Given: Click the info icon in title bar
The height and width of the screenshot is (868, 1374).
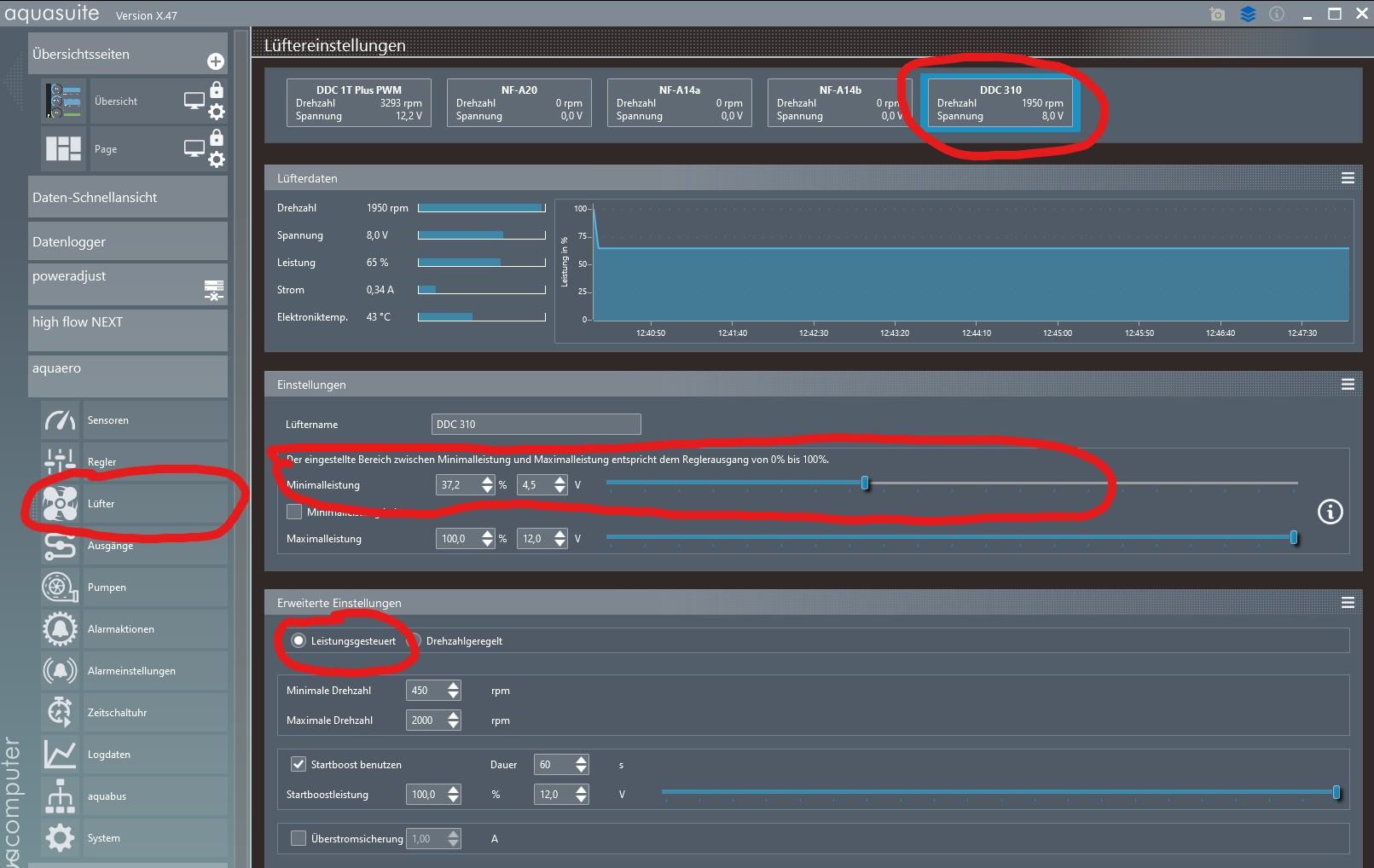Looking at the screenshot, I should 1277,14.
